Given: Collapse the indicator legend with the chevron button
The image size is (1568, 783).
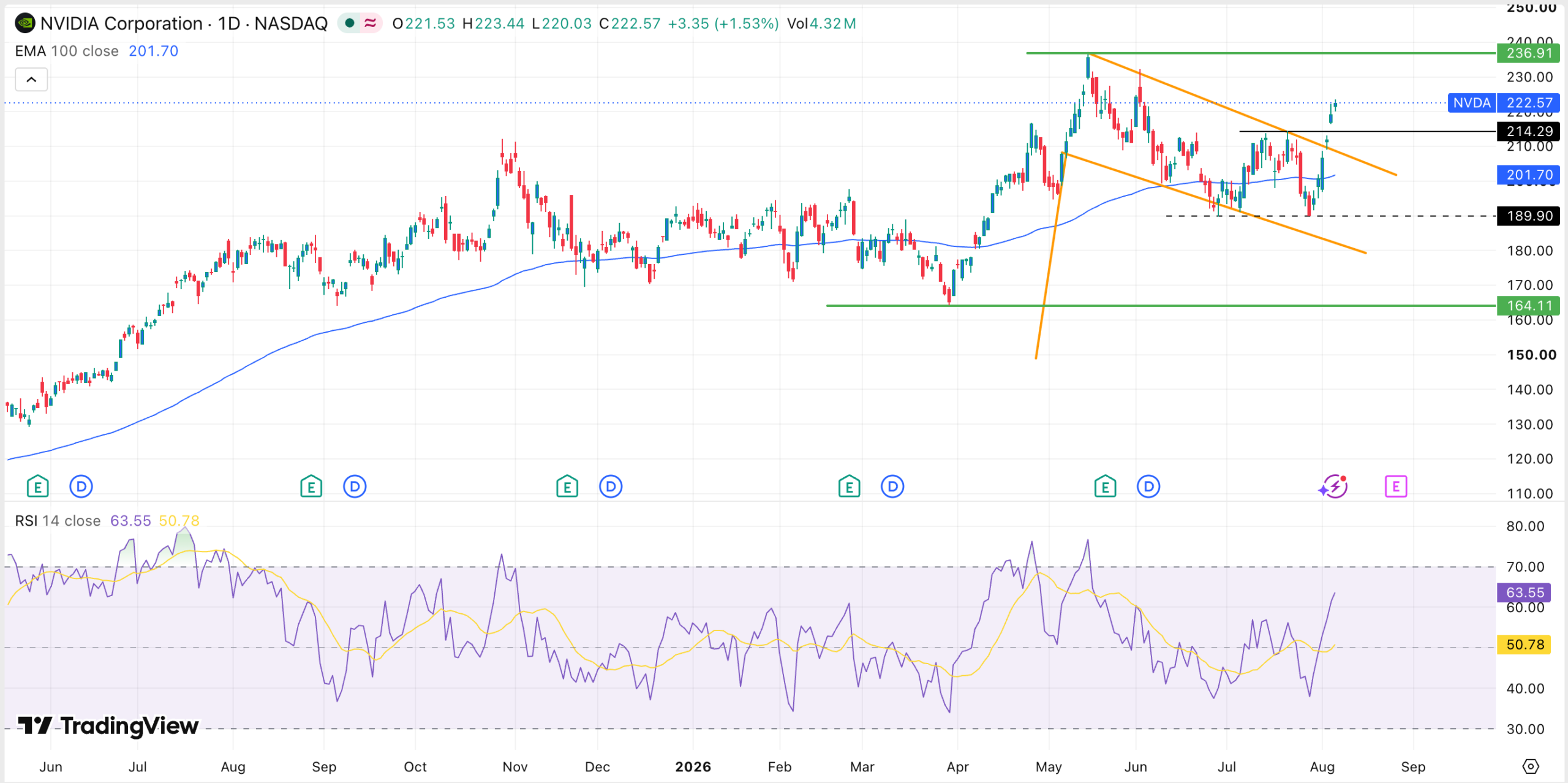Looking at the screenshot, I should [31, 80].
